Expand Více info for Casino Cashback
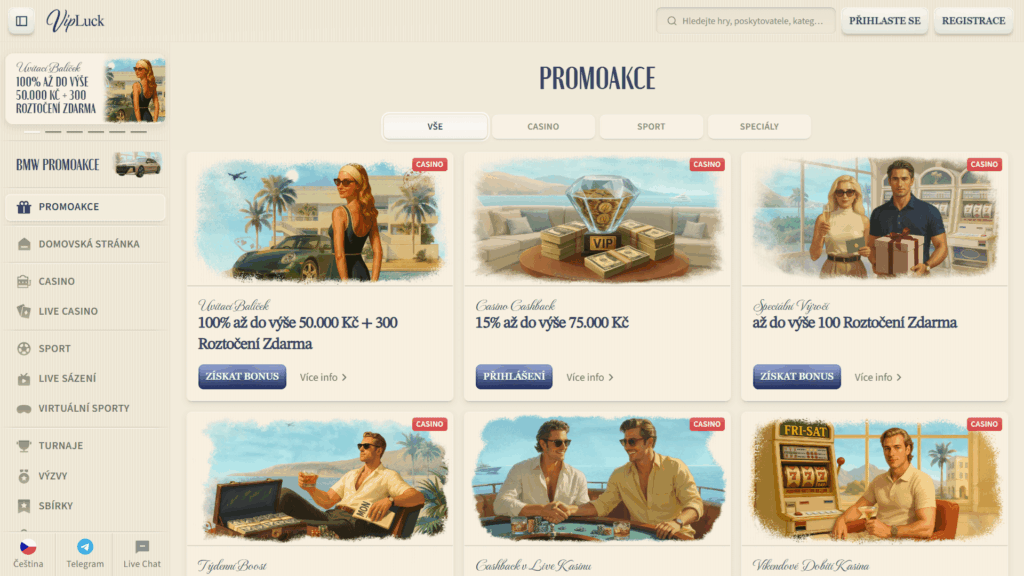This screenshot has width=1024, height=576. [590, 377]
